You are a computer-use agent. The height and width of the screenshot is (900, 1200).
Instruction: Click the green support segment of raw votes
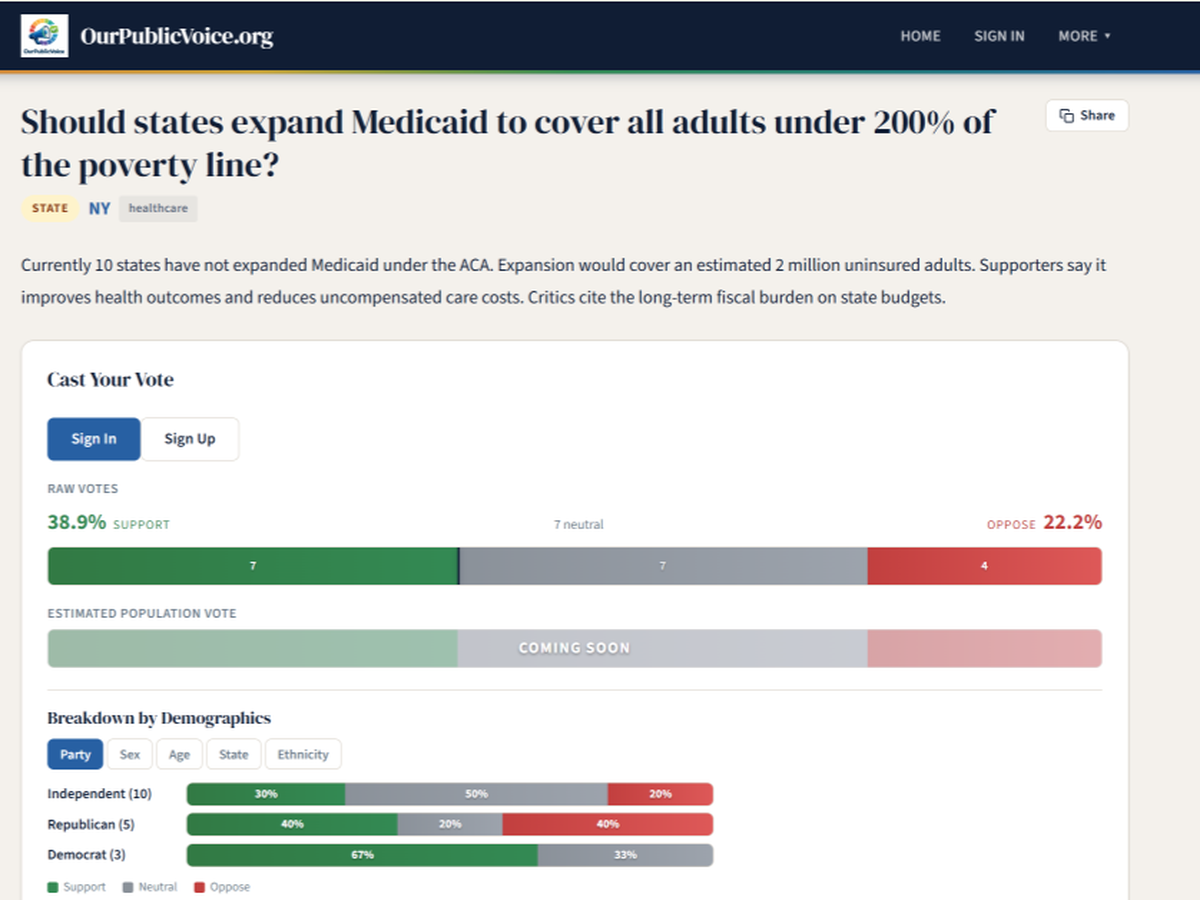click(253, 566)
